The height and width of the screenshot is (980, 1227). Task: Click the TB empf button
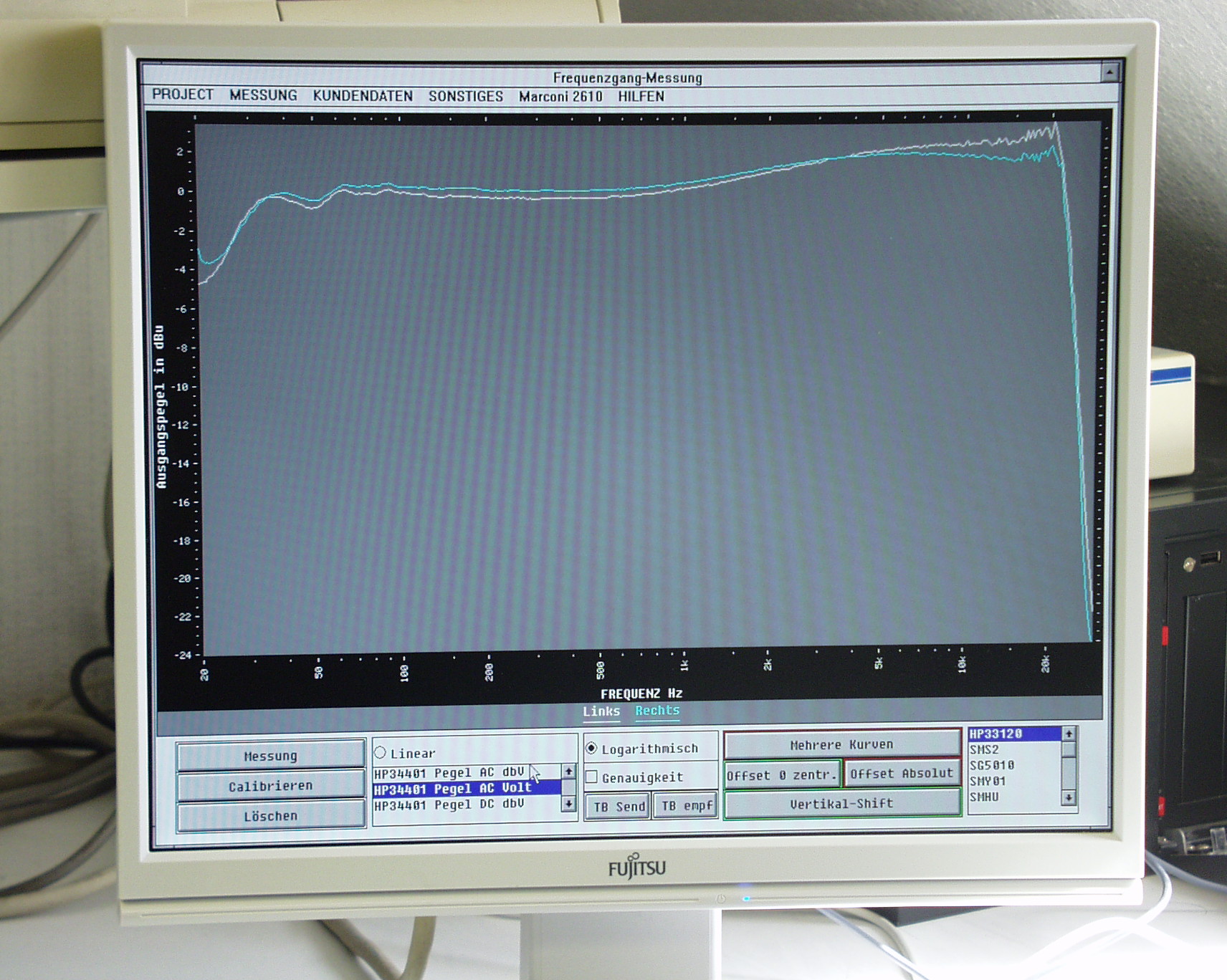[x=686, y=806]
